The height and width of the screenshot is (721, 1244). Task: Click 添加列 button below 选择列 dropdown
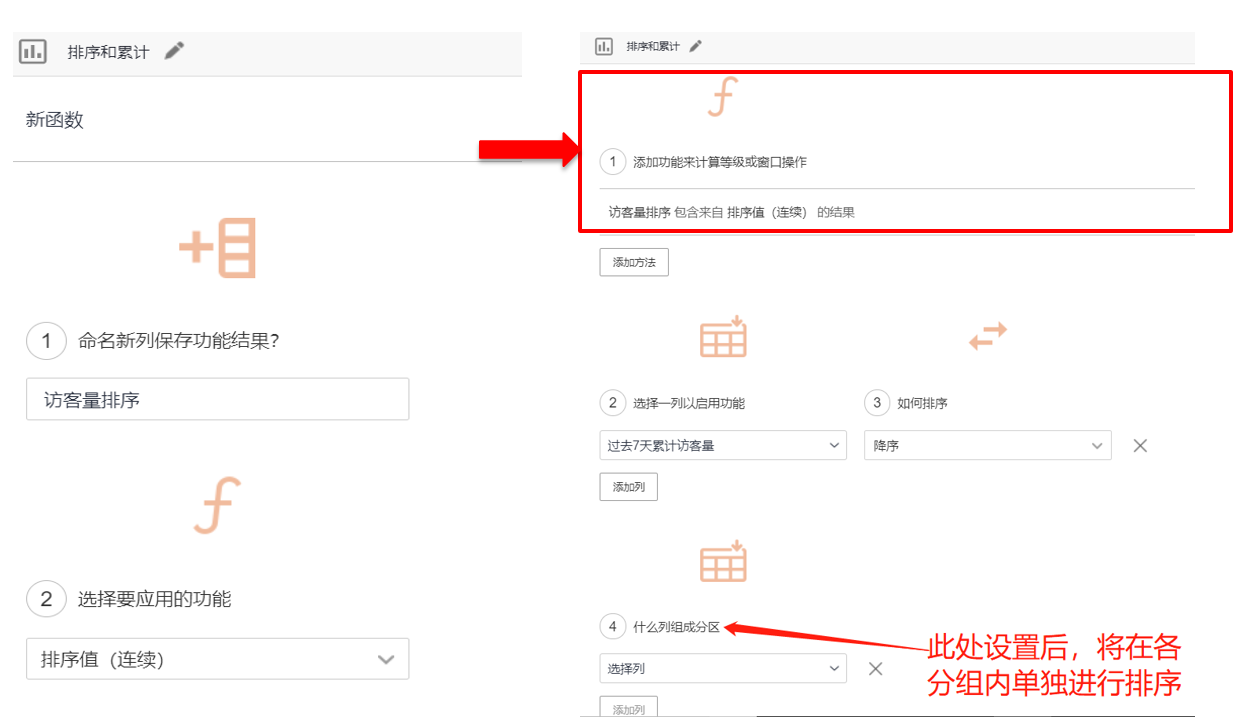[629, 708]
